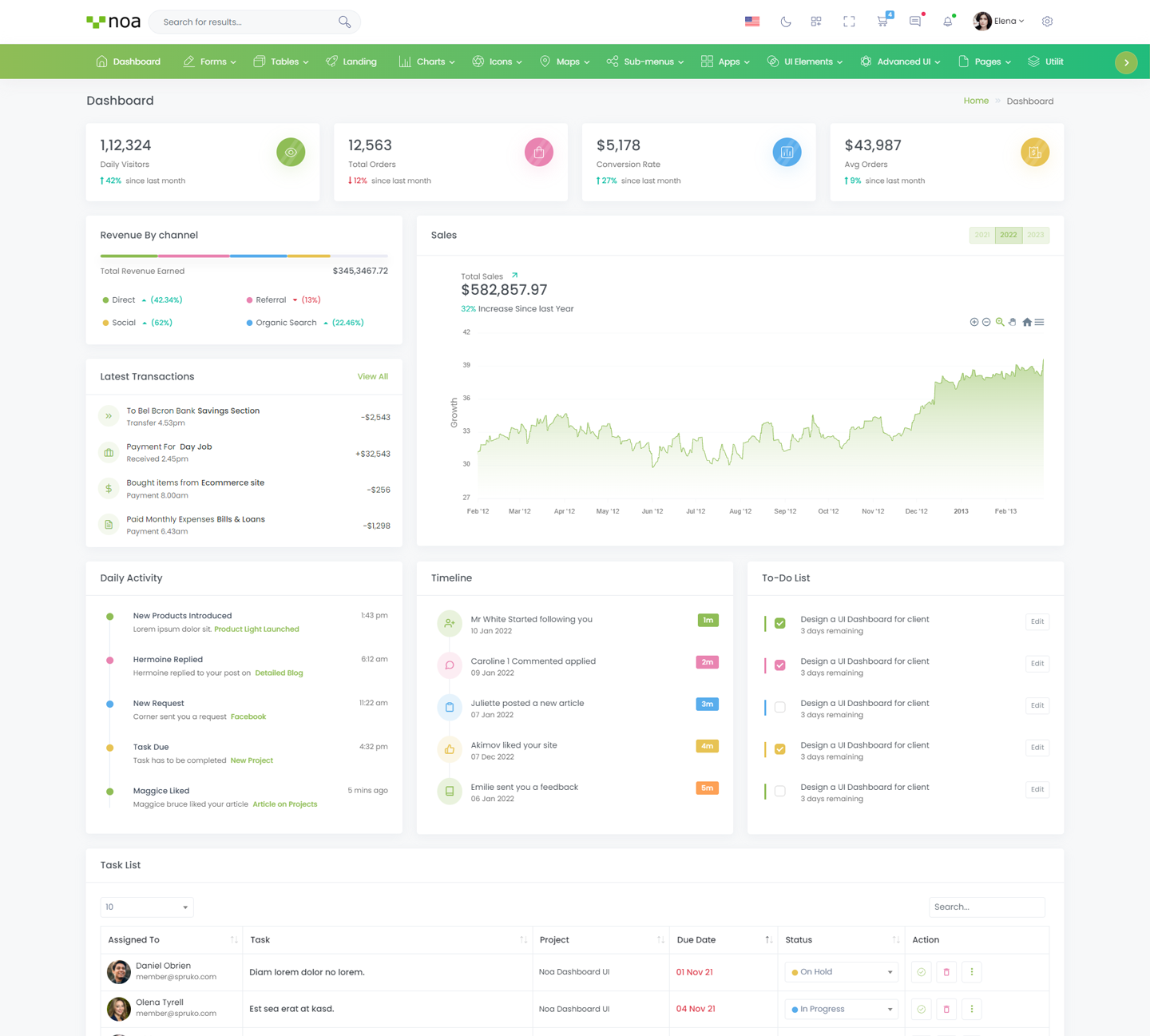Delete Daniel Obrien's task with trash icon
The width and height of the screenshot is (1150, 1036).
pos(946,972)
